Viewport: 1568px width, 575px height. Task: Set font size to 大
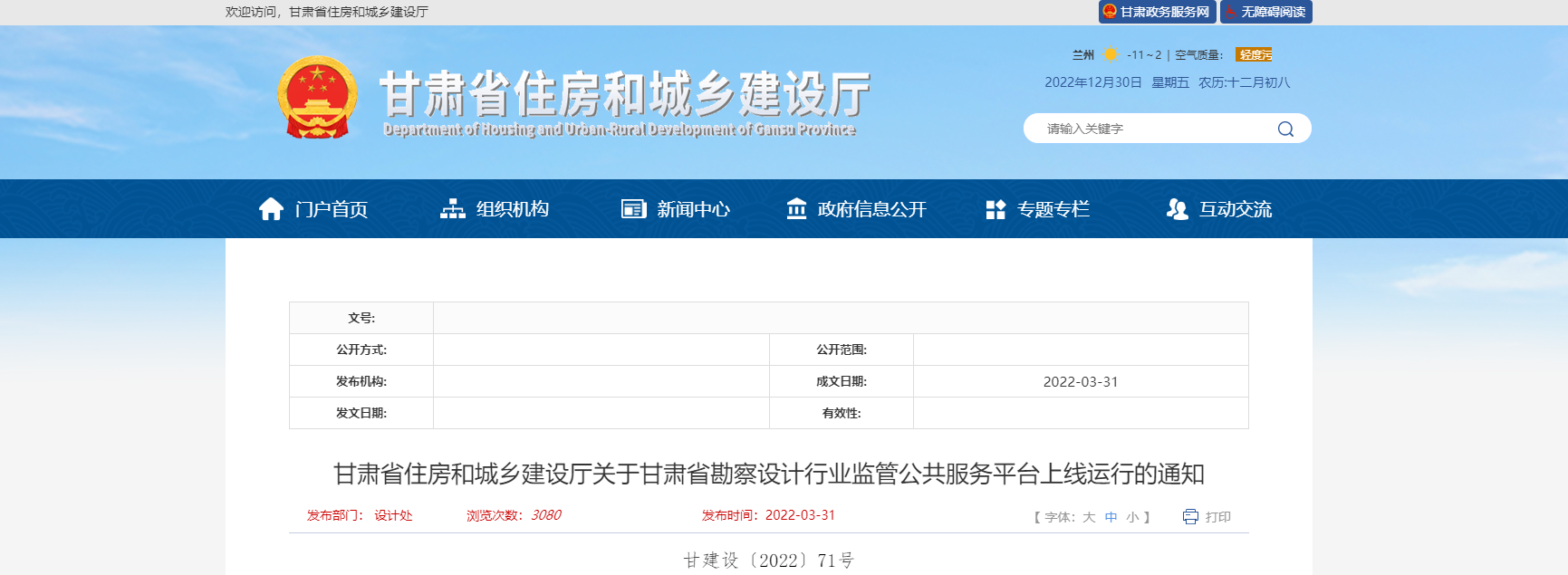coord(1089,517)
